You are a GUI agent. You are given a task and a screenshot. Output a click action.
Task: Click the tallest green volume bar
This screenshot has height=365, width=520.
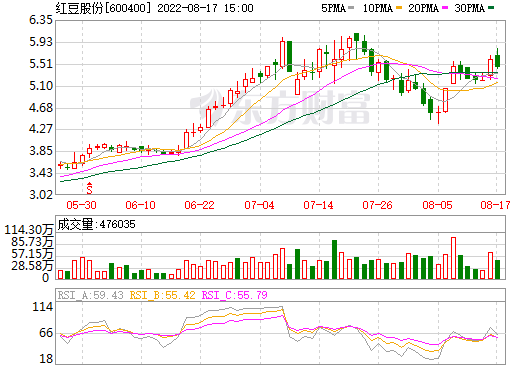pos(334,259)
